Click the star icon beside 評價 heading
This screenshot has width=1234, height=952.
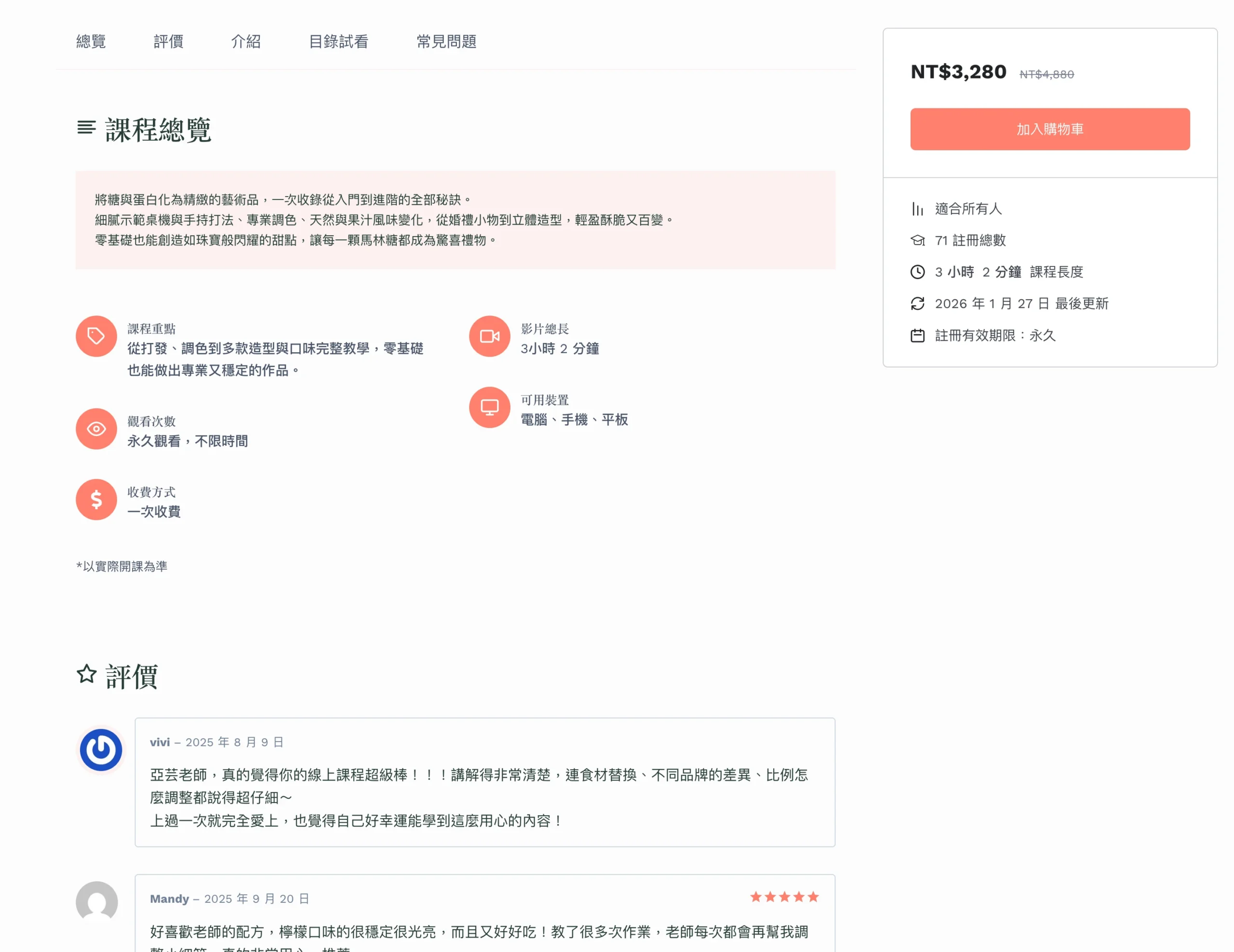86,674
